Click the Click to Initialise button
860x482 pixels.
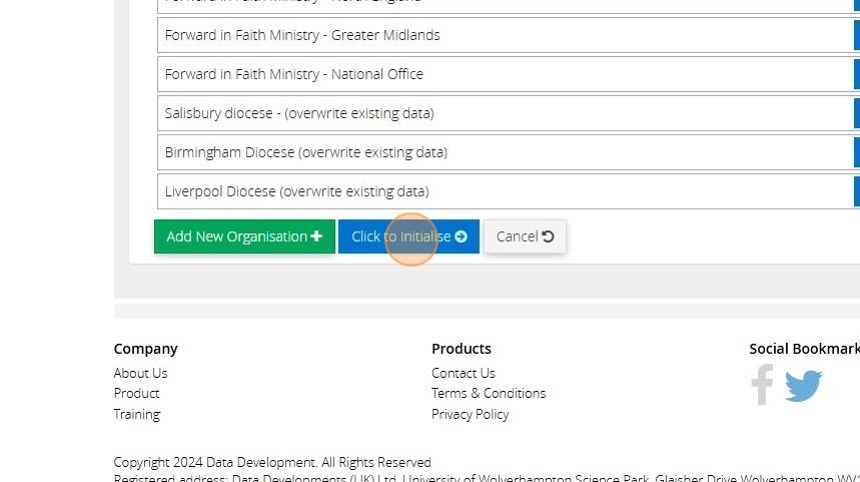click(409, 236)
